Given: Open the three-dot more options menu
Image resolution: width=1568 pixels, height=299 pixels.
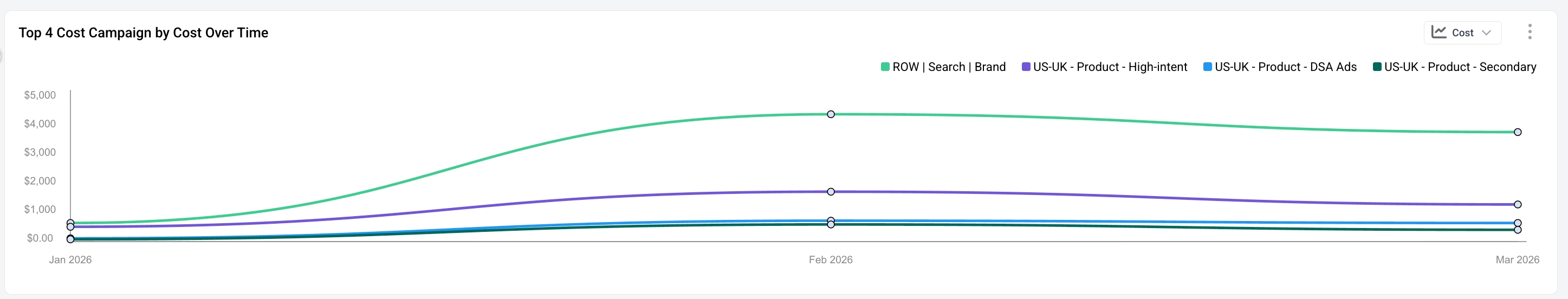Looking at the screenshot, I should [x=1529, y=31].
